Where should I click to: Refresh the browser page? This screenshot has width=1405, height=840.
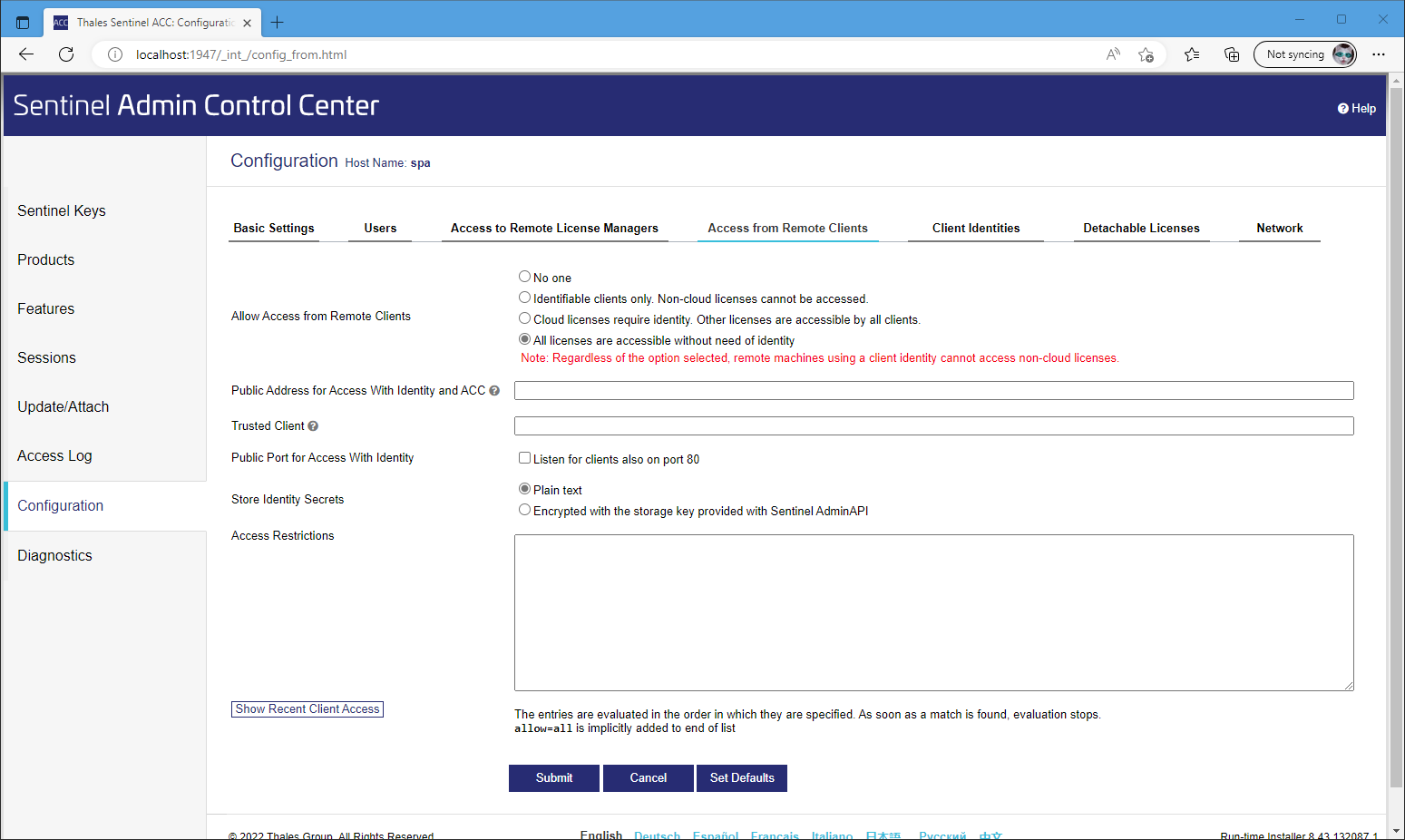[x=66, y=54]
